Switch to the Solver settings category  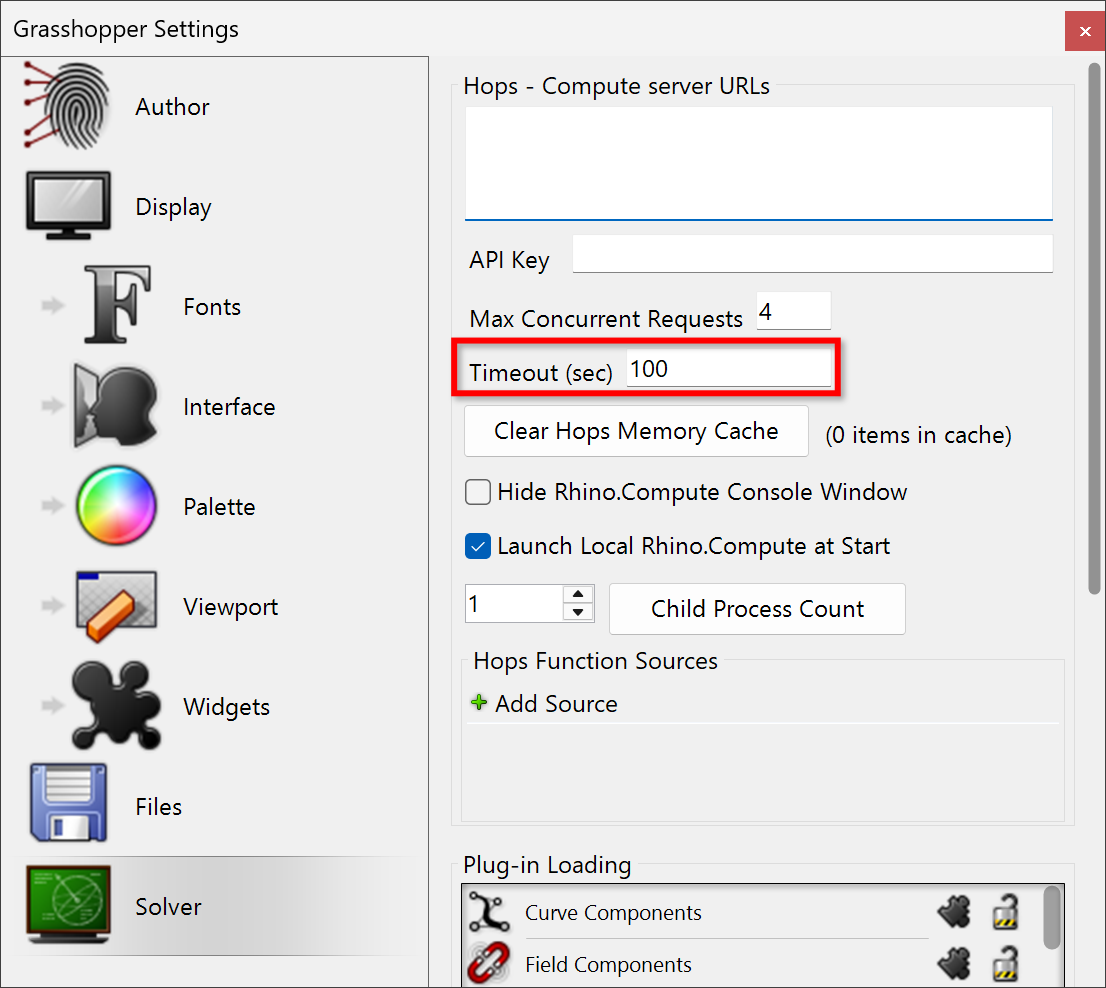pyautogui.click(x=168, y=907)
